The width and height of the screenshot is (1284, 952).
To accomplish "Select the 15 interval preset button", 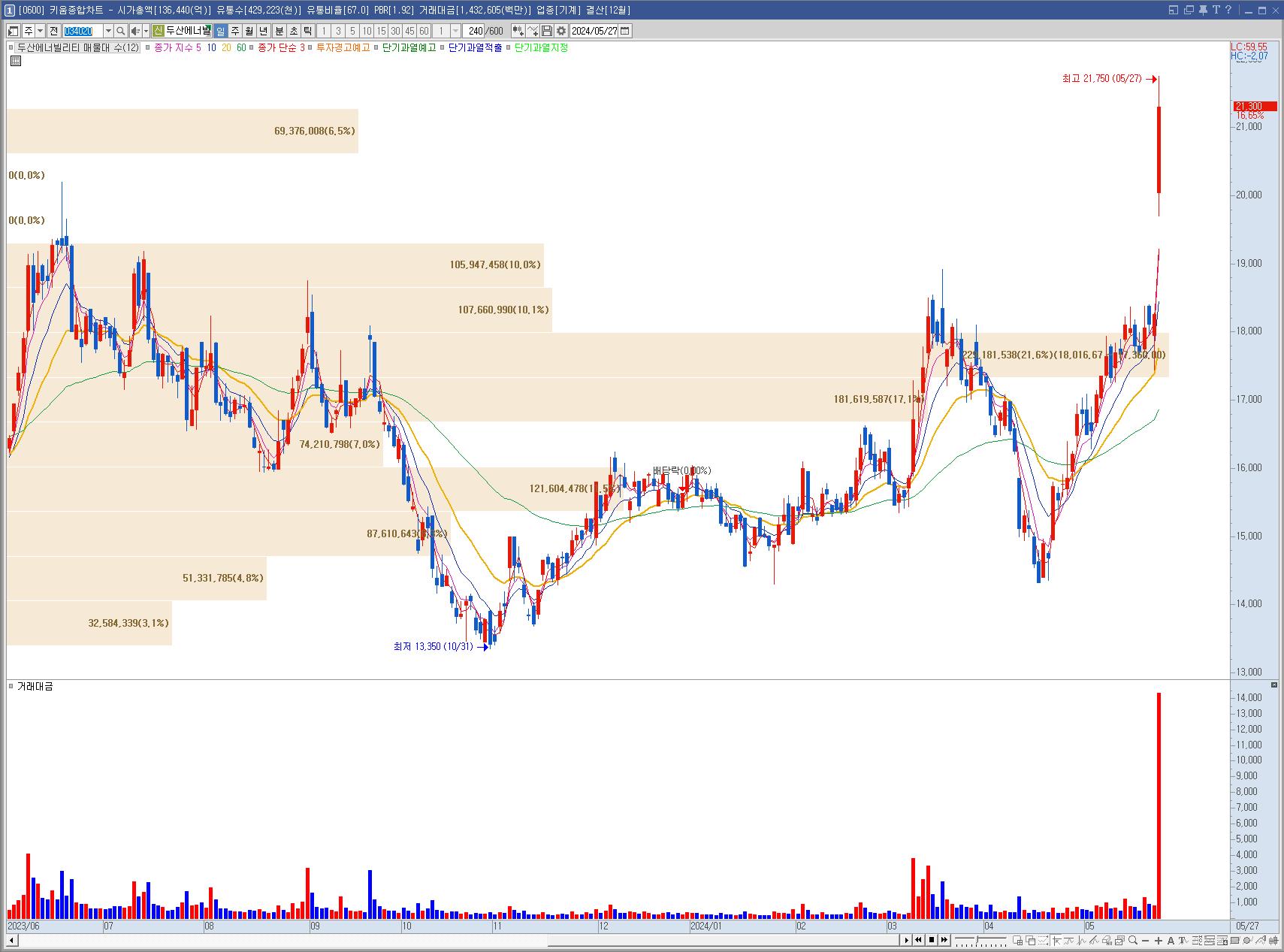I will point(381,31).
